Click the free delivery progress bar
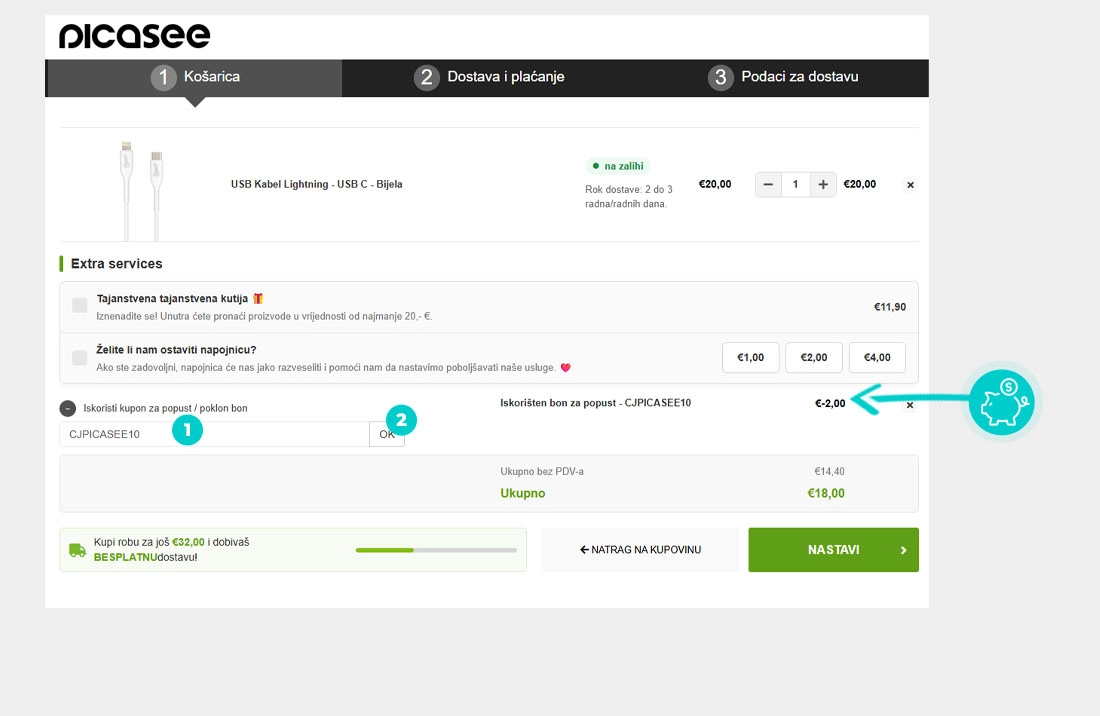Viewport: 1100px width, 716px height. pyautogui.click(x=436, y=550)
